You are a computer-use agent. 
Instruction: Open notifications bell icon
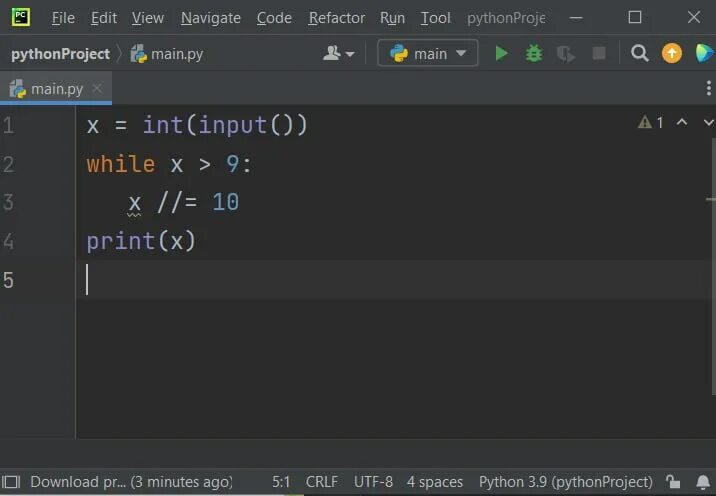(x=703, y=481)
